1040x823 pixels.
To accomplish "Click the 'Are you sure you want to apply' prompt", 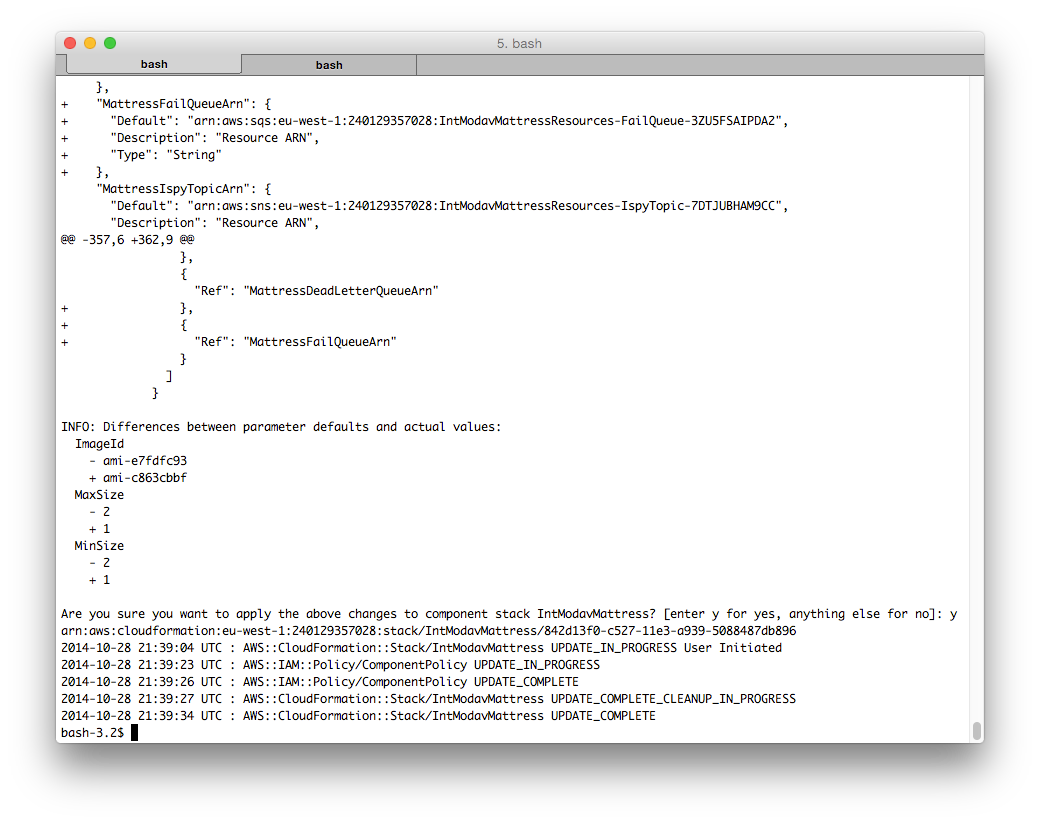I will [509, 614].
